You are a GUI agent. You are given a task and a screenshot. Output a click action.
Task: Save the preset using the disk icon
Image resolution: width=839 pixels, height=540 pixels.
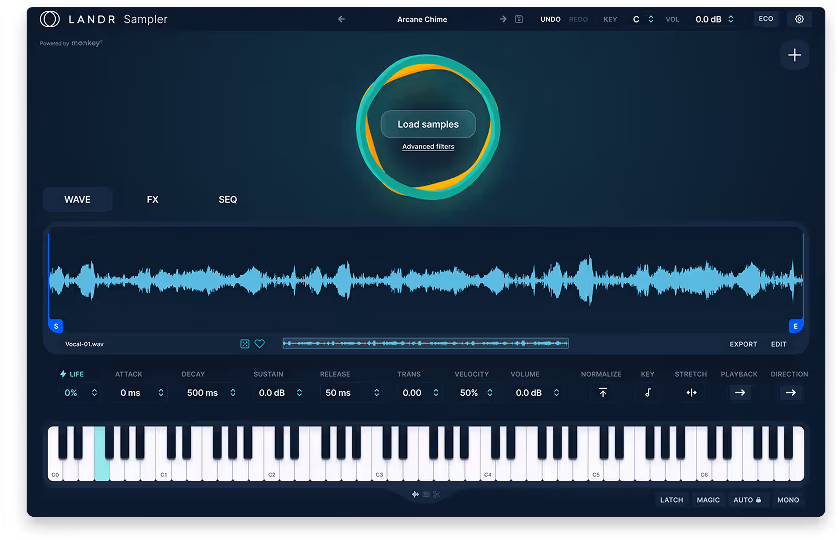[519, 19]
